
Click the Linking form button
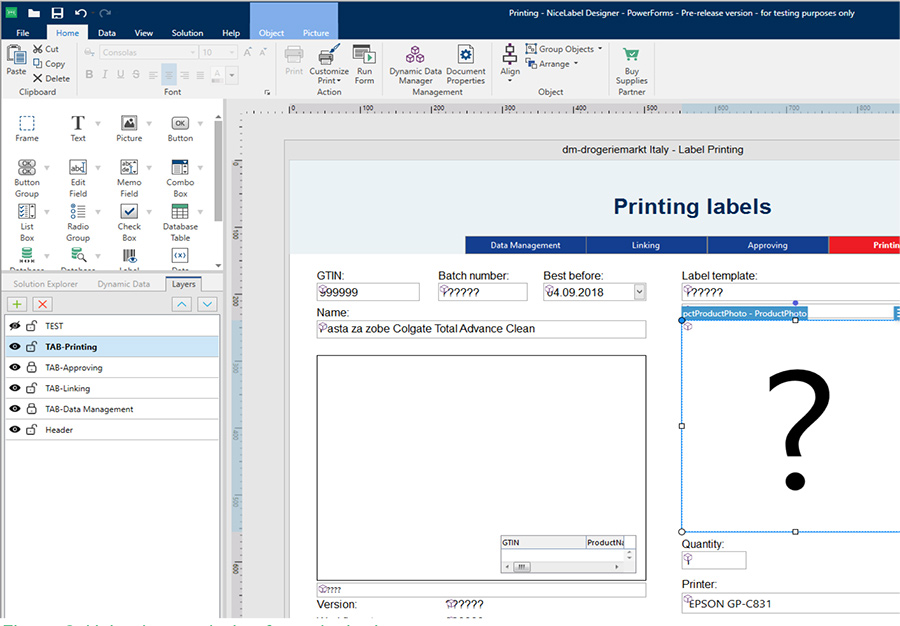pos(646,245)
